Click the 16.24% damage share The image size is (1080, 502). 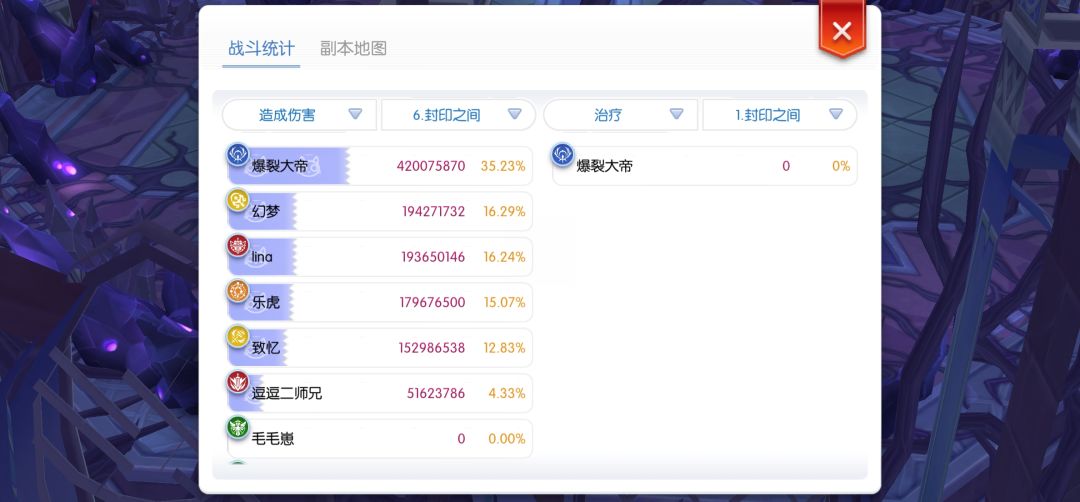pyautogui.click(x=504, y=257)
